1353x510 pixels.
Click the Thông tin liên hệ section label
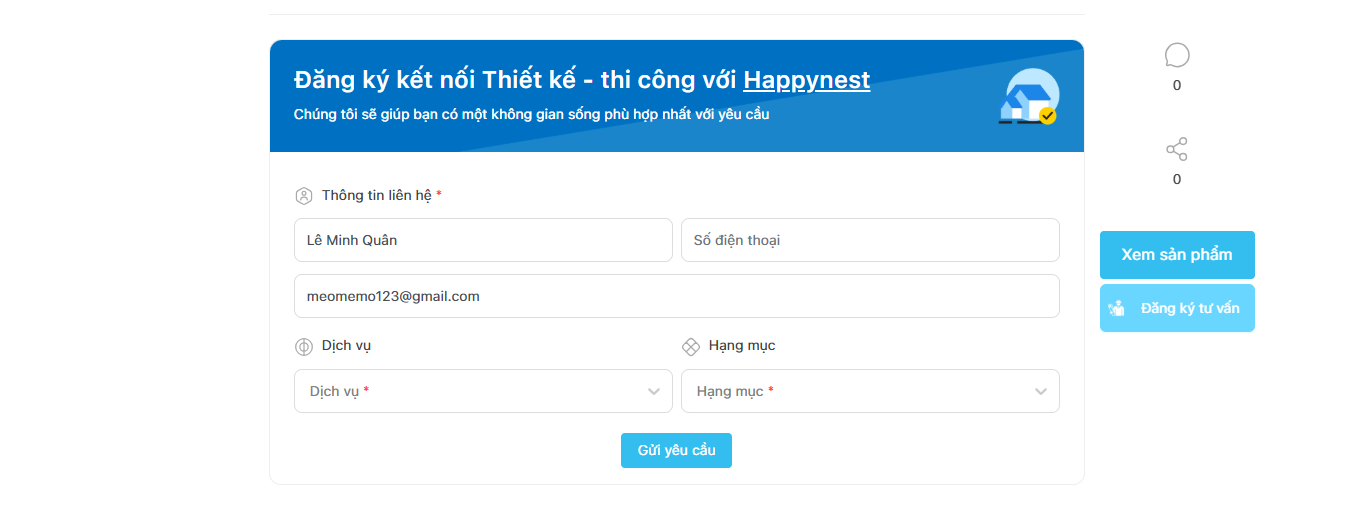(376, 196)
